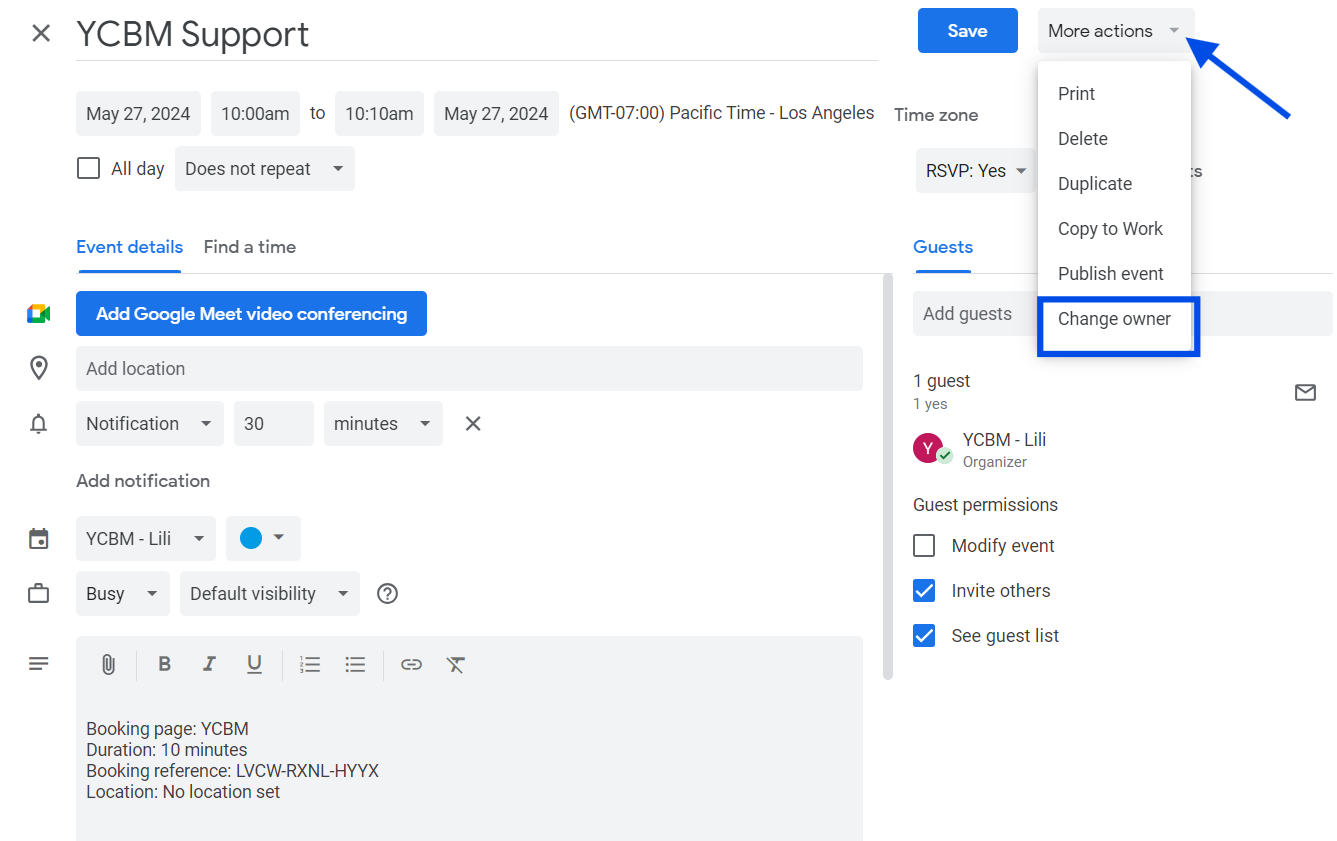Open the Notification type dropdown

[x=150, y=424]
